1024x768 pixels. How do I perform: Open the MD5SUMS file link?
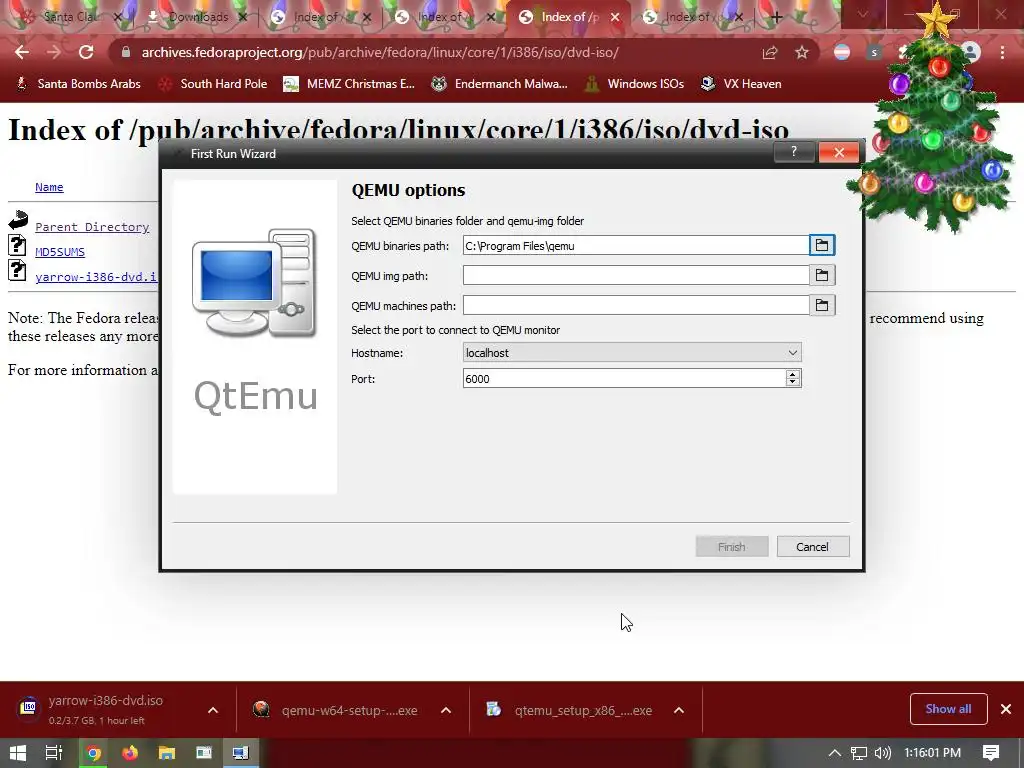point(60,251)
